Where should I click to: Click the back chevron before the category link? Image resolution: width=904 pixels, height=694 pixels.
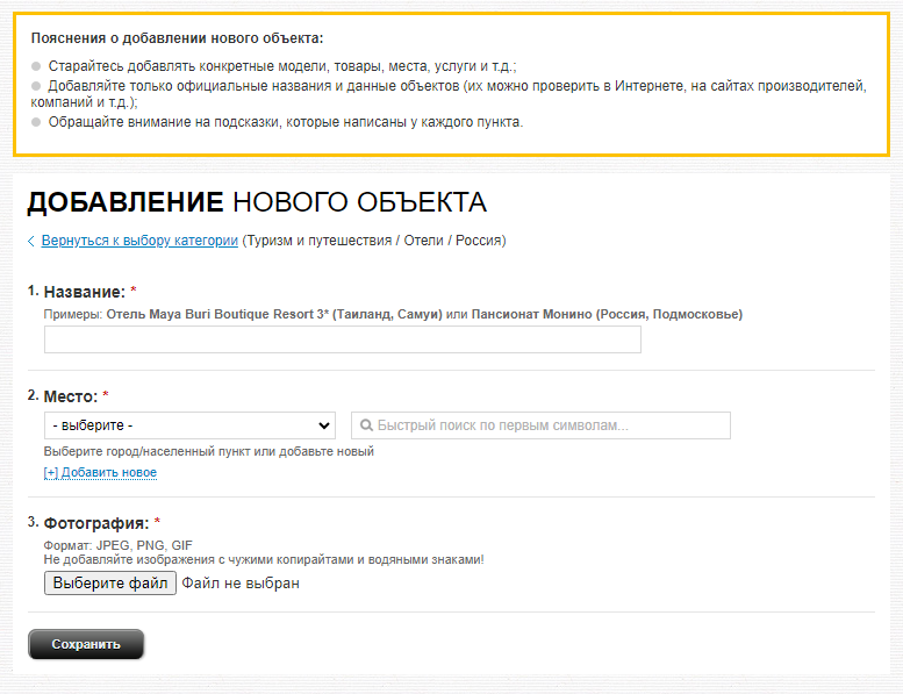tap(31, 241)
